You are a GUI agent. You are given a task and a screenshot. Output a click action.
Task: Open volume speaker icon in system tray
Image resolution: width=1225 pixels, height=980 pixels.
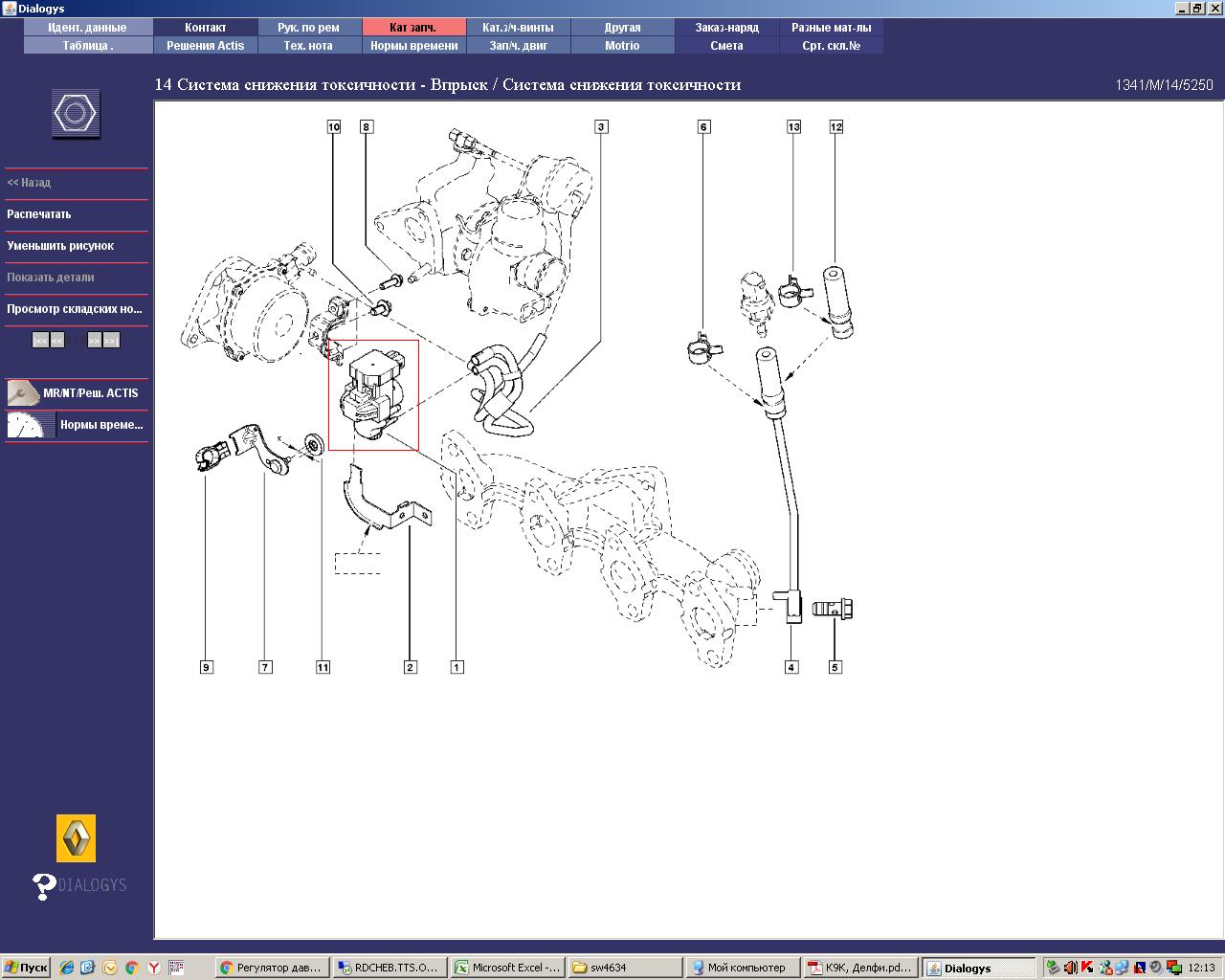1070,968
